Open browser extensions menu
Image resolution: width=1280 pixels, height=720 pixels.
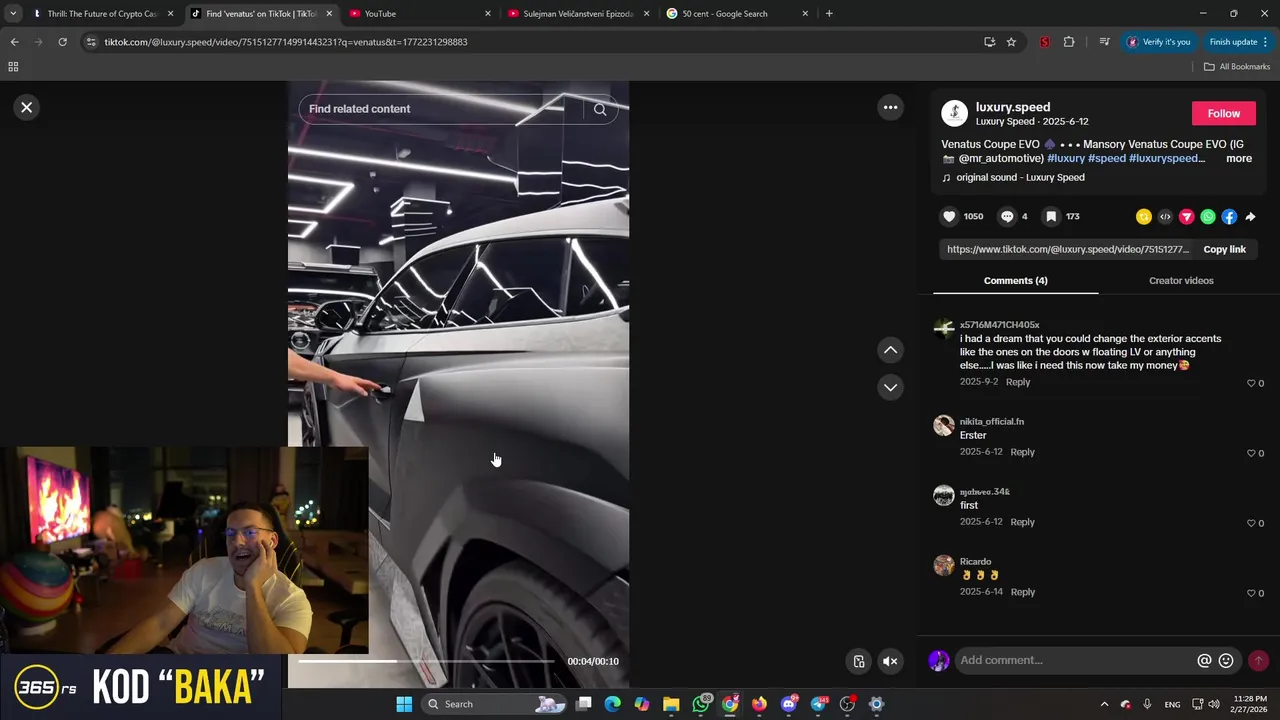[1069, 42]
